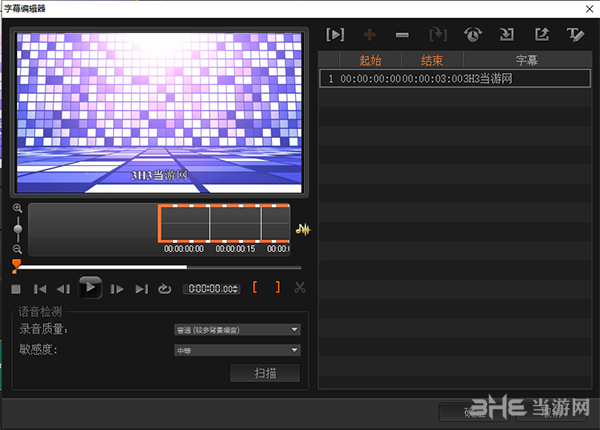Stop playback

(16, 289)
